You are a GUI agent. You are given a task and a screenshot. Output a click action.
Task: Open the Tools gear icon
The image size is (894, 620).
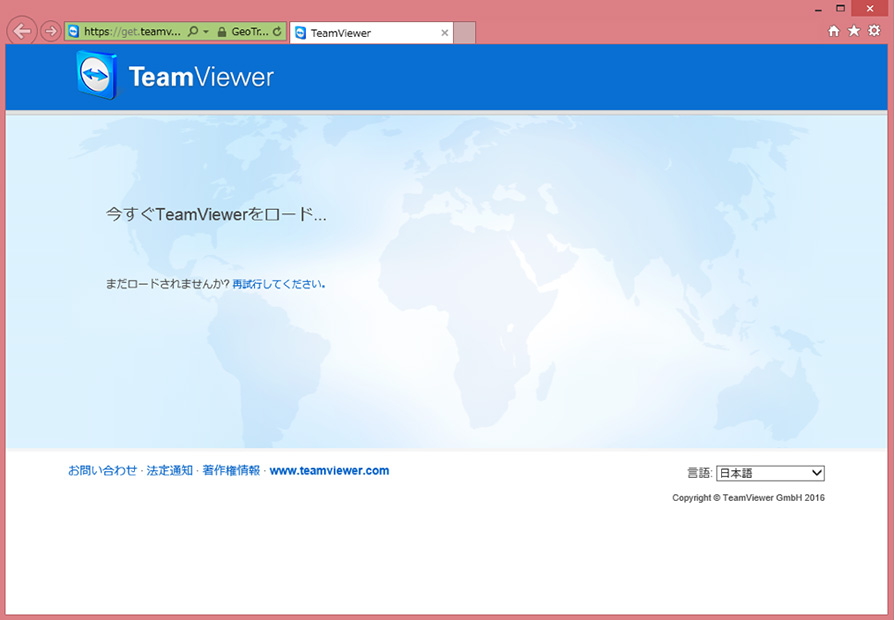874,31
